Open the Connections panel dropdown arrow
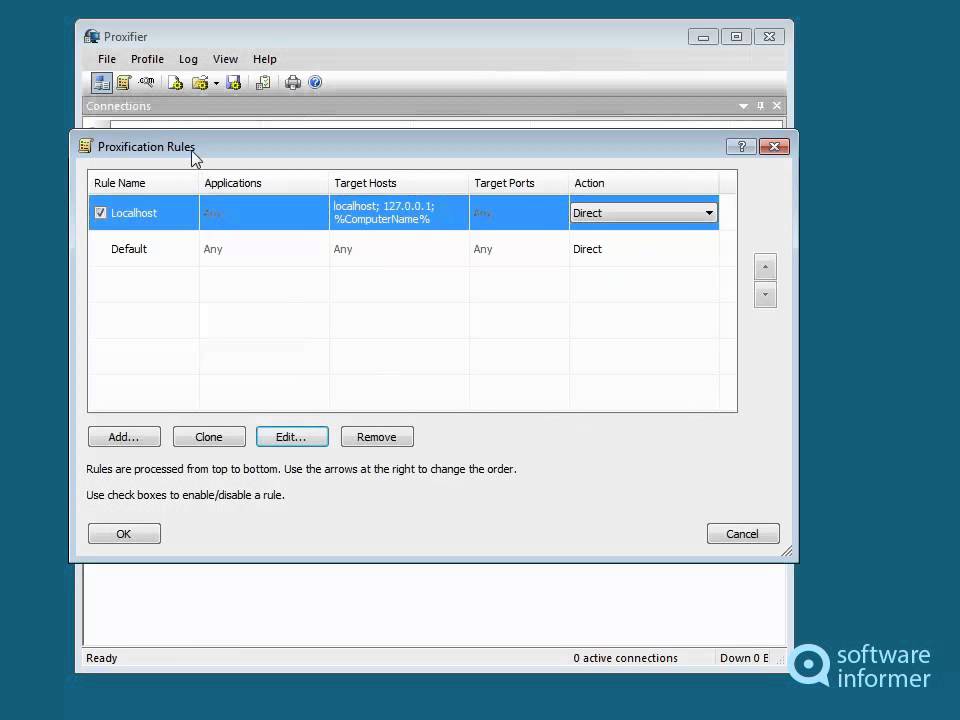960x720 pixels. coord(743,106)
